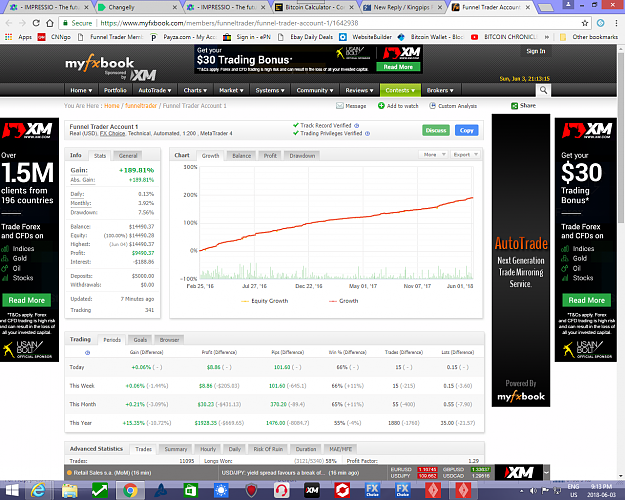Open Custom Analysis
This screenshot has height=500, width=625.
453,106
